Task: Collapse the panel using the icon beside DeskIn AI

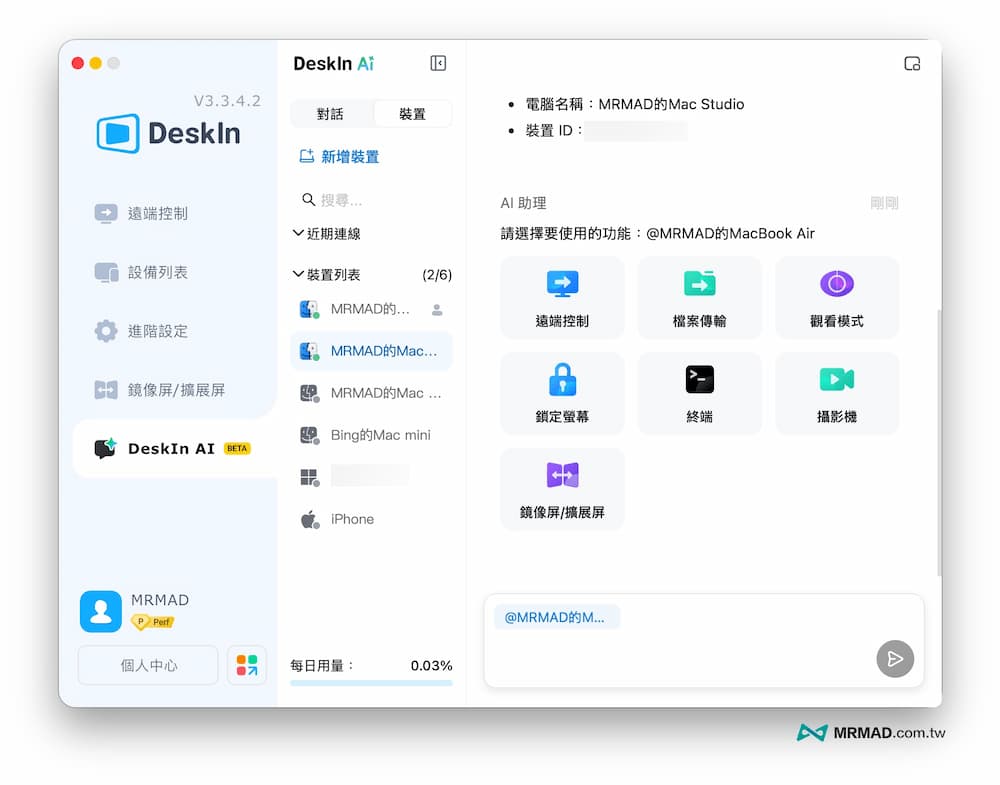Action: 437,62
